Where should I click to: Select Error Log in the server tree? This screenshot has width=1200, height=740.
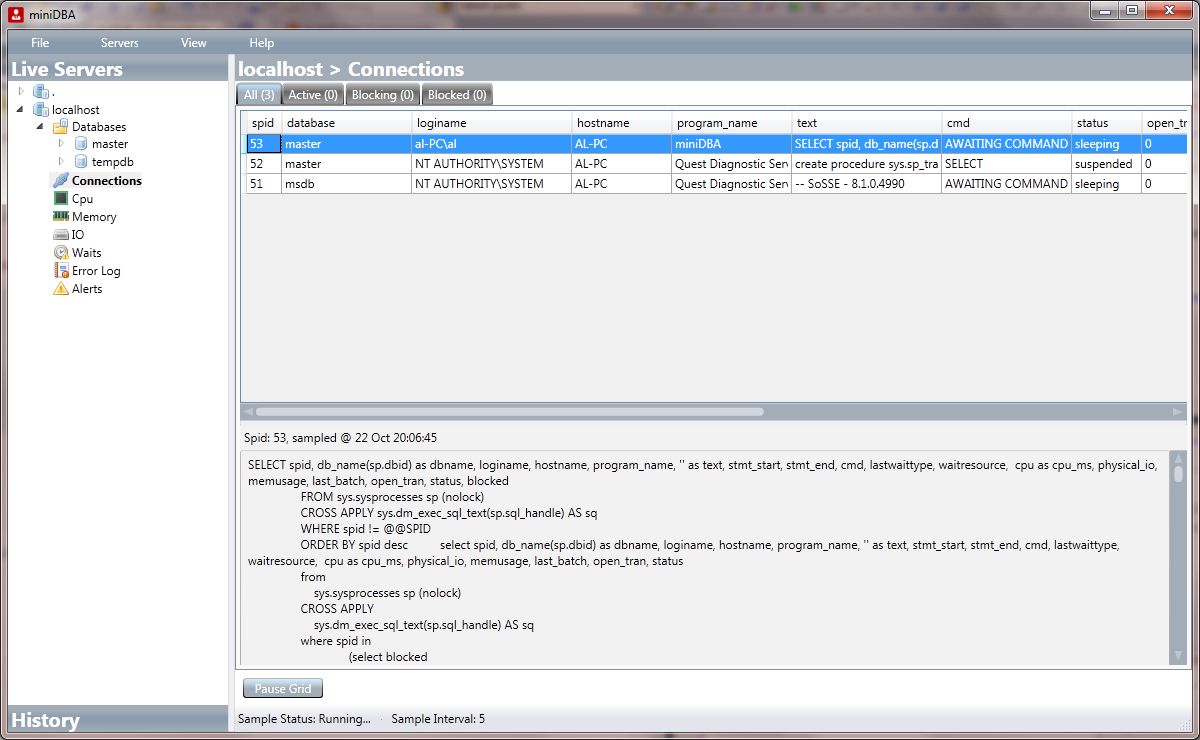[x=96, y=271]
